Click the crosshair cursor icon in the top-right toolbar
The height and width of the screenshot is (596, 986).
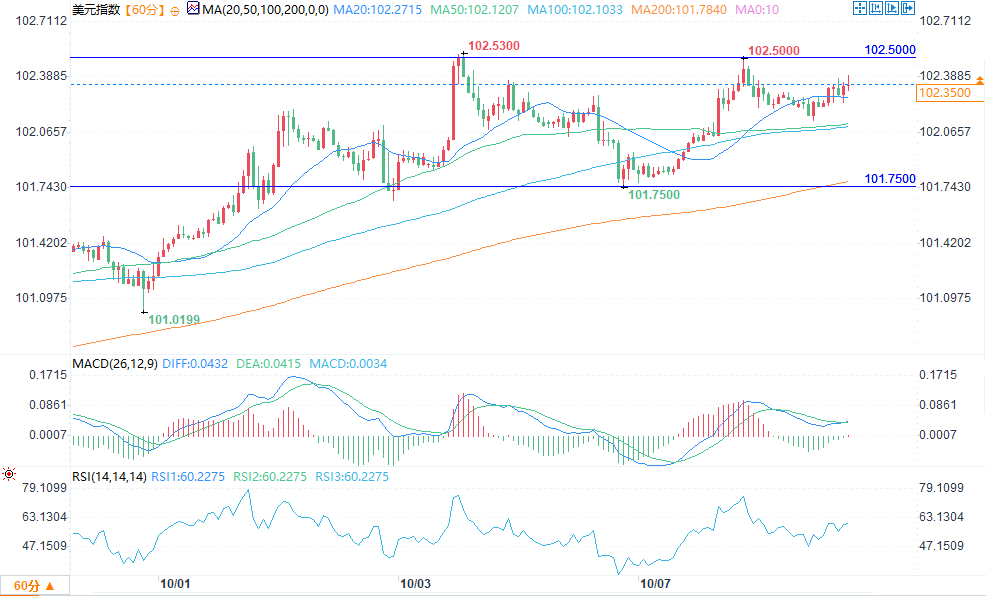[x=859, y=8]
